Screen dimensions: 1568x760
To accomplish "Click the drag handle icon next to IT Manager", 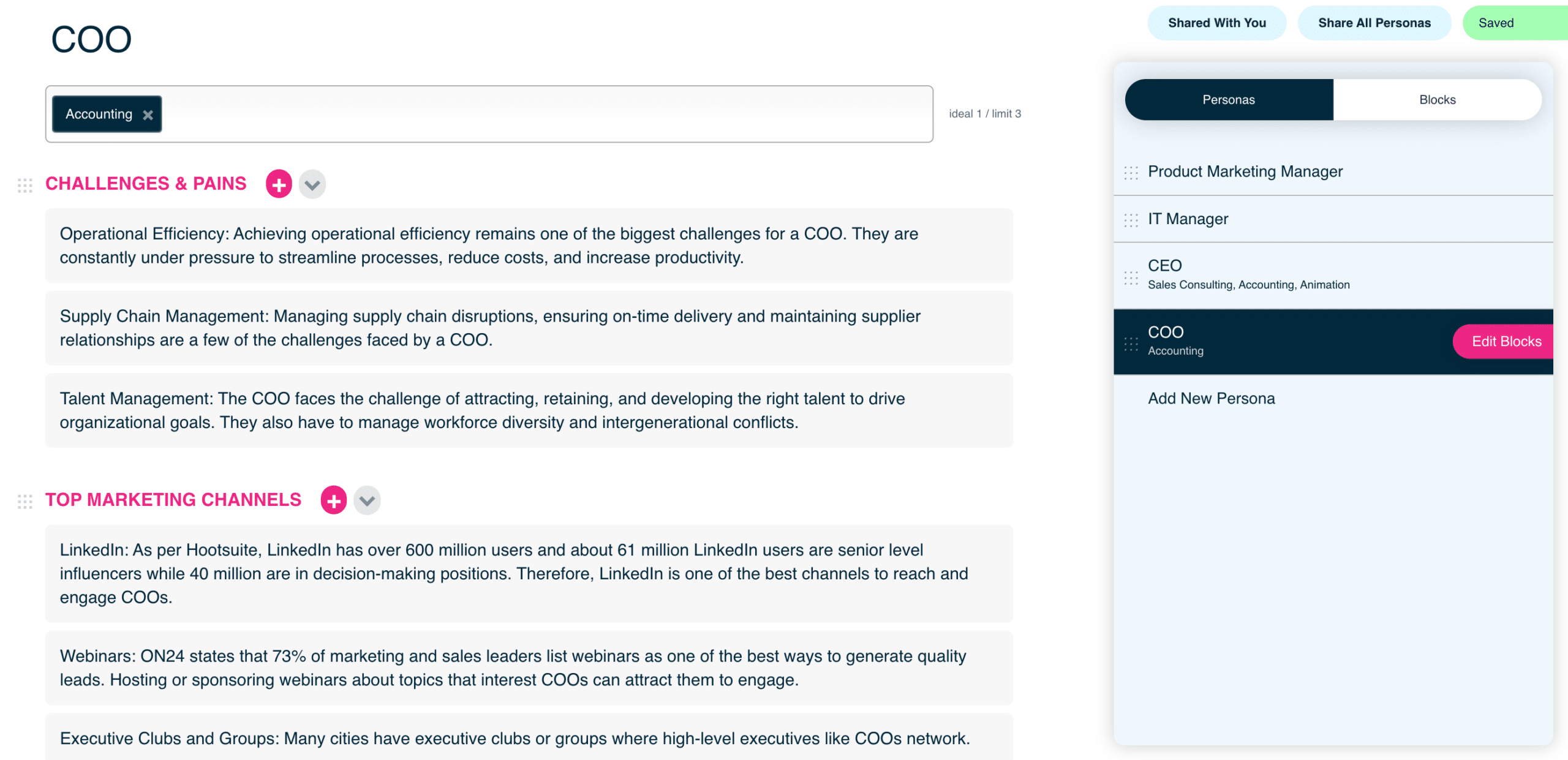I will coord(1131,219).
